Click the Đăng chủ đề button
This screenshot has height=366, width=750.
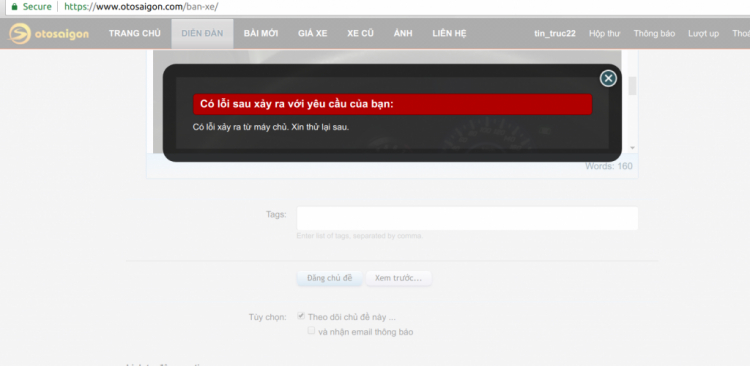(329, 278)
